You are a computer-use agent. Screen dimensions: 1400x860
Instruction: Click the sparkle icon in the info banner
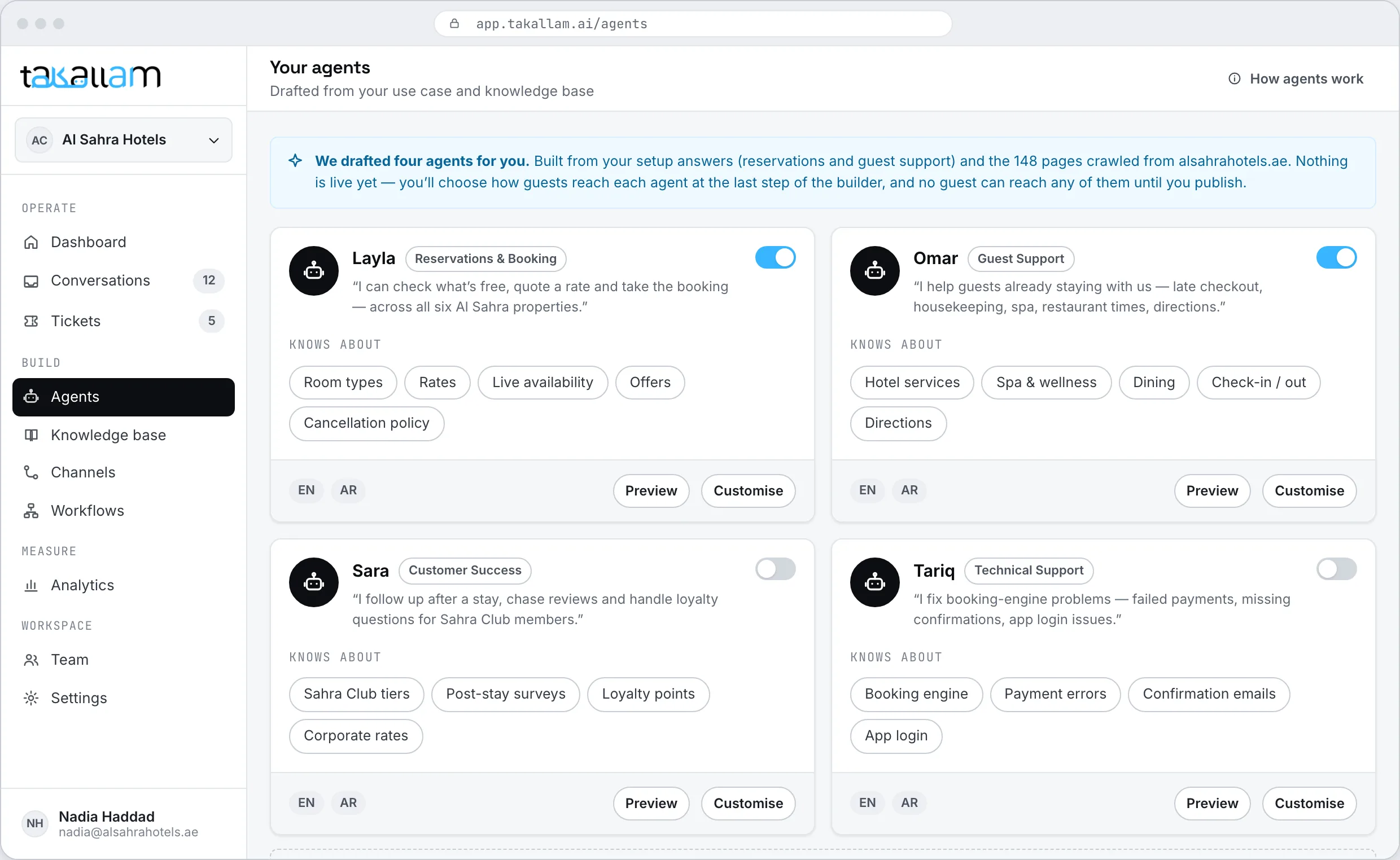295,161
